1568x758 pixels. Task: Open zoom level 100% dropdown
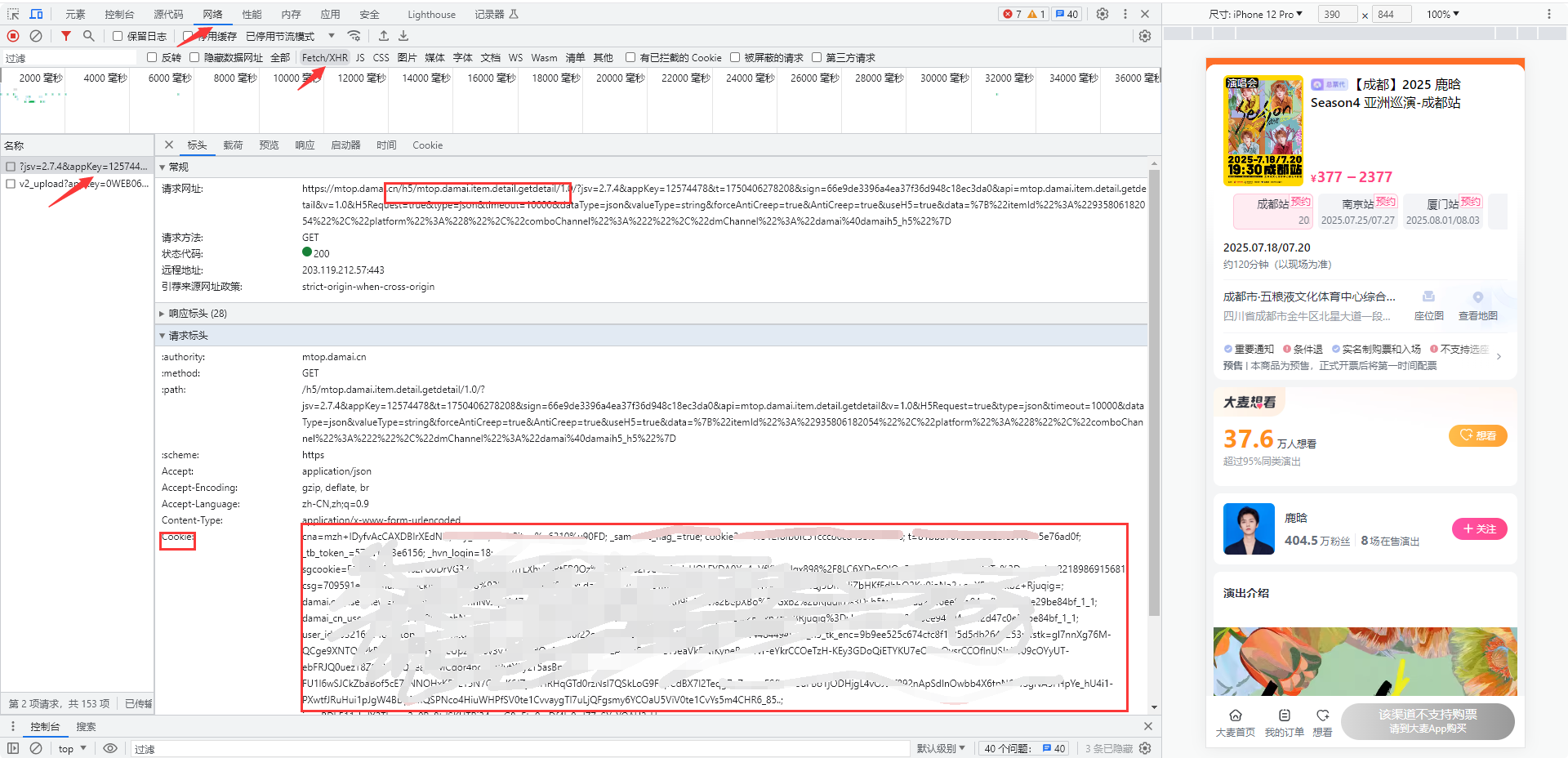point(1443,14)
